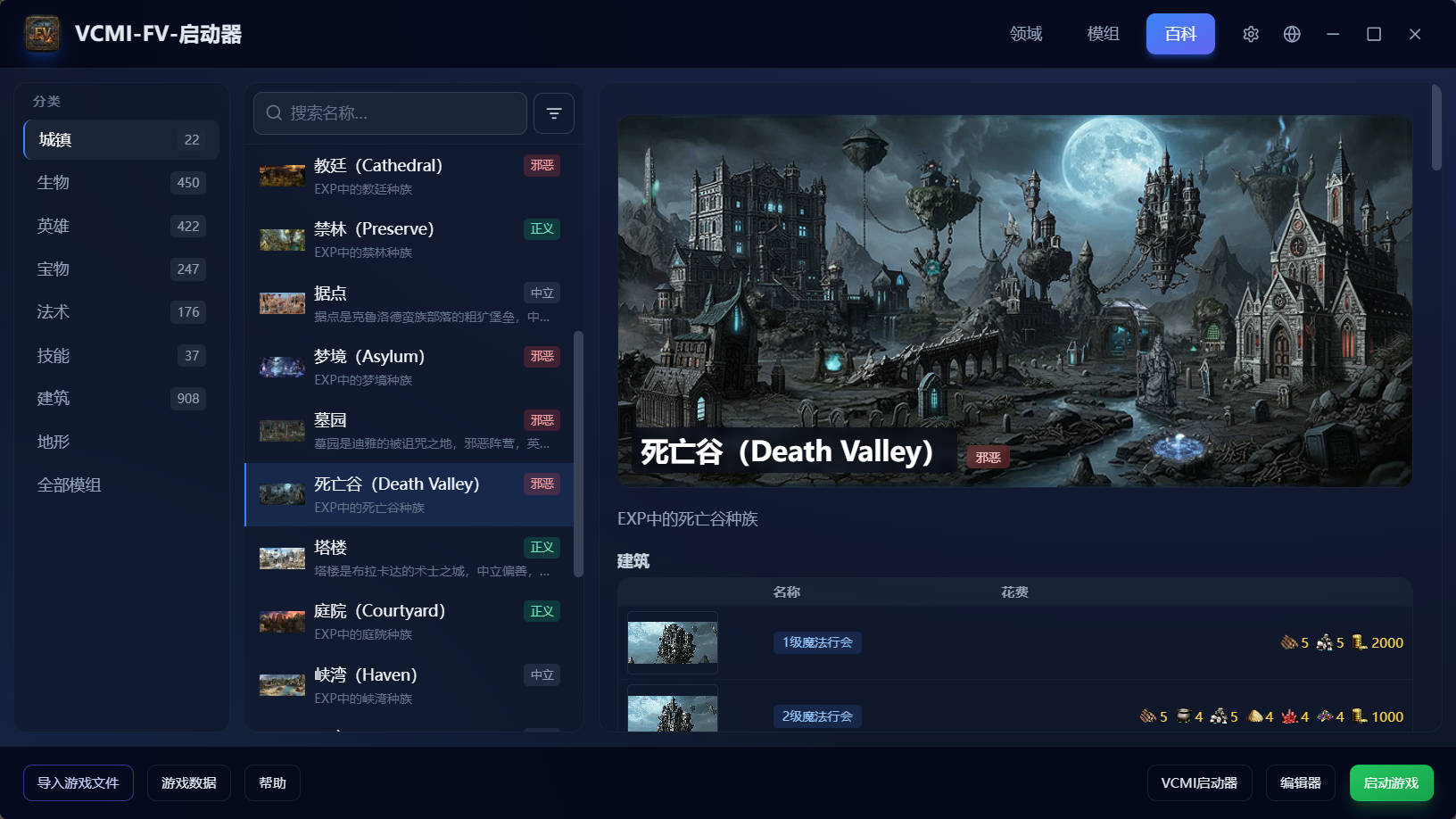Image resolution: width=1456 pixels, height=819 pixels.
Task: Switch to the 模组 tab
Action: point(1103,34)
